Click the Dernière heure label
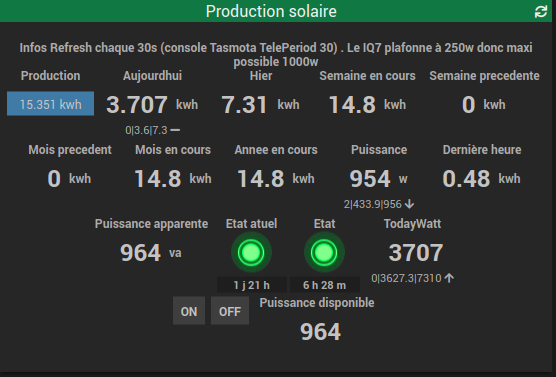556x377 pixels. point(482,149)
